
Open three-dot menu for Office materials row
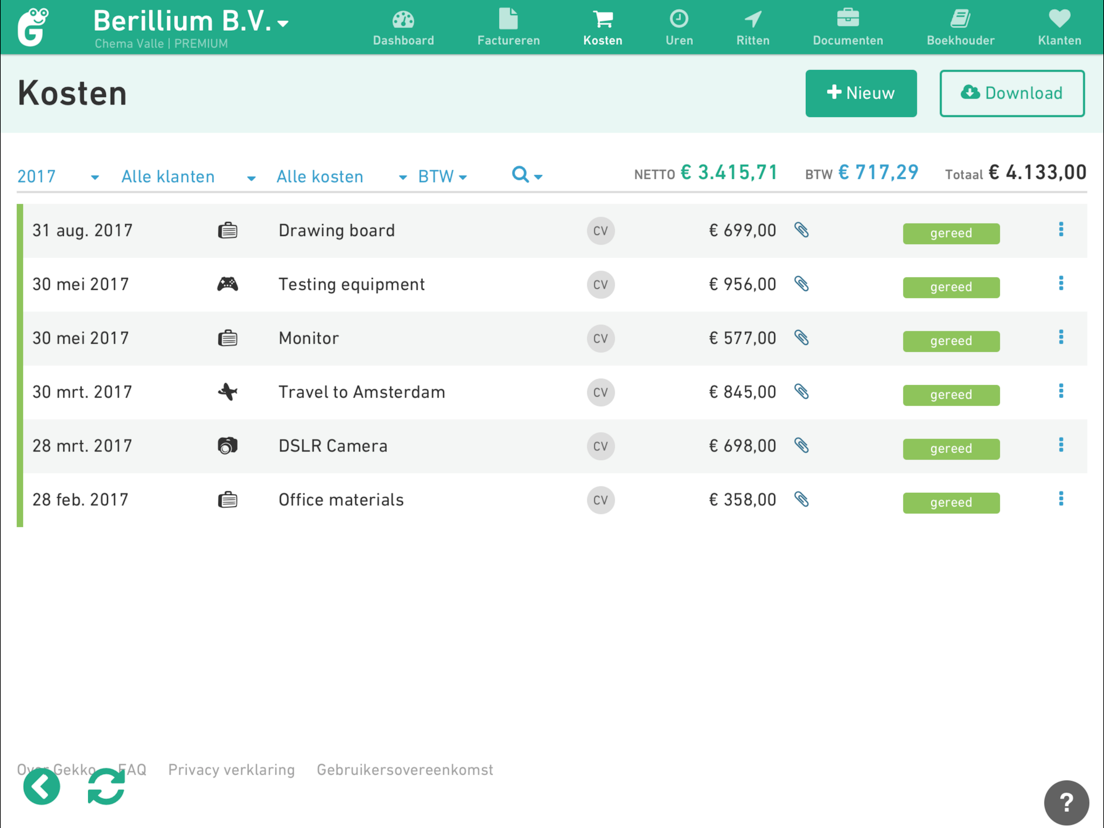(x=1061, y=498)
